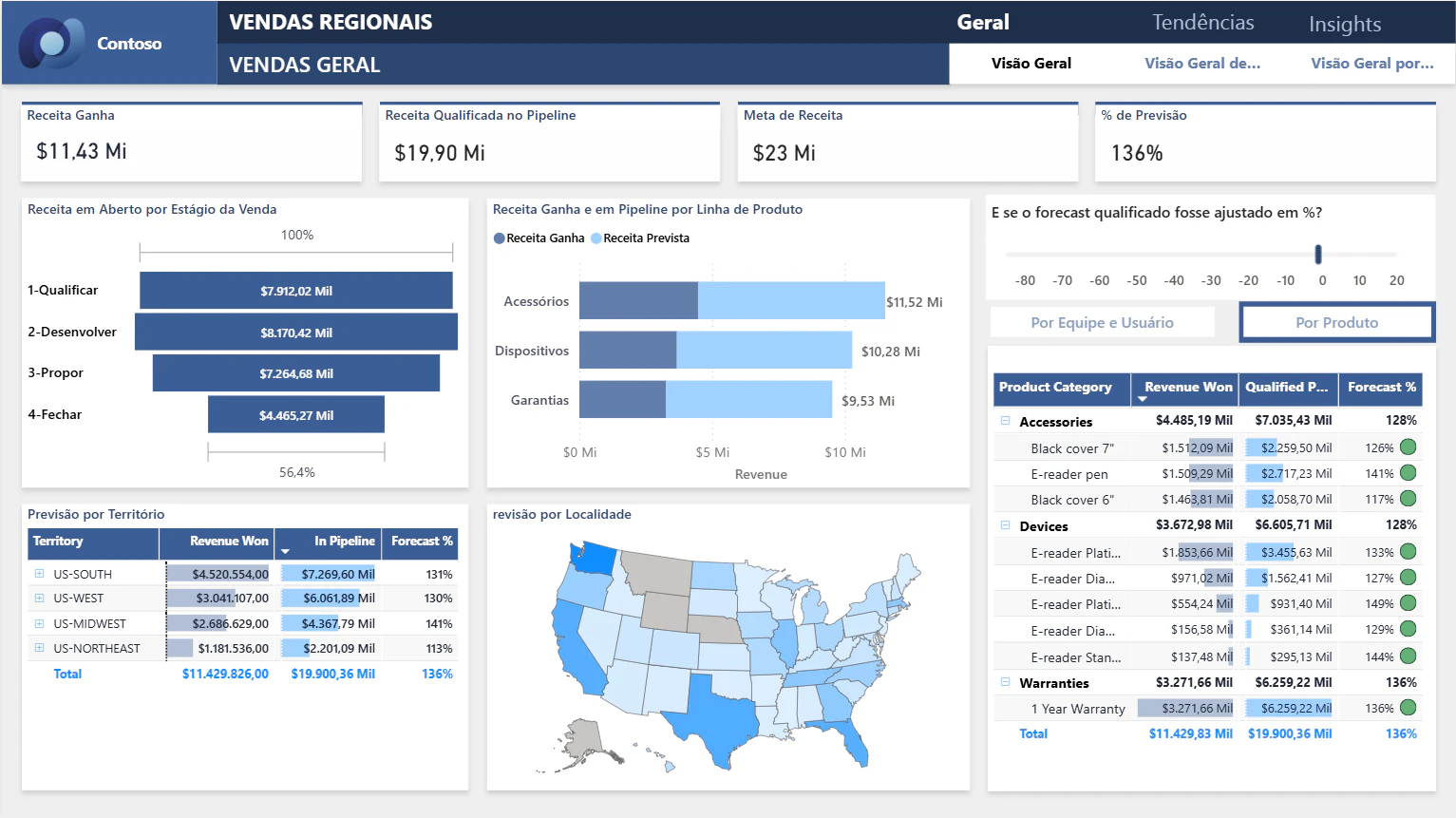The image size is (1456, 818).
Task: Select the 2-Desenvolver funnel bar
Action: coord(296,333)
